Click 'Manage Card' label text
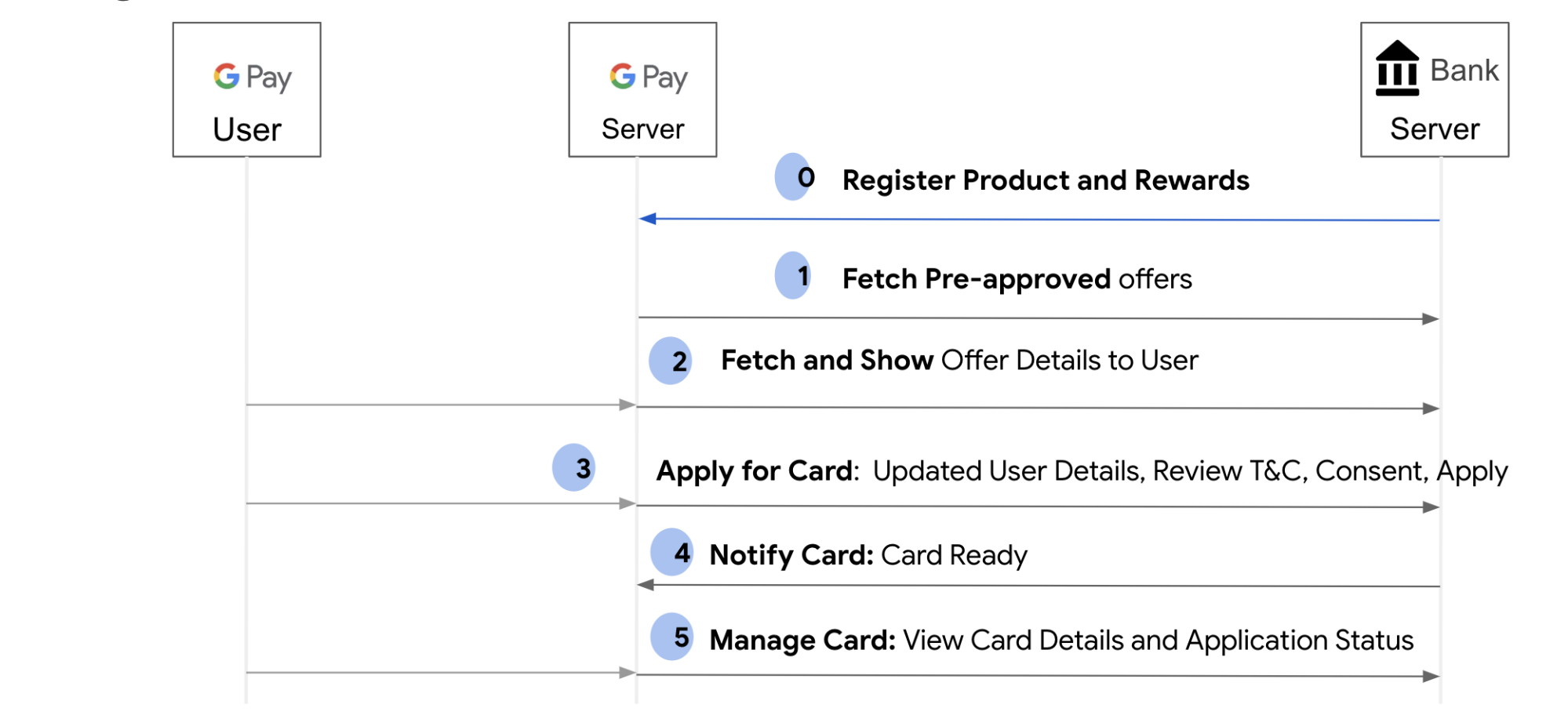Screen dimensions: 1568x726 click(802, 641)
